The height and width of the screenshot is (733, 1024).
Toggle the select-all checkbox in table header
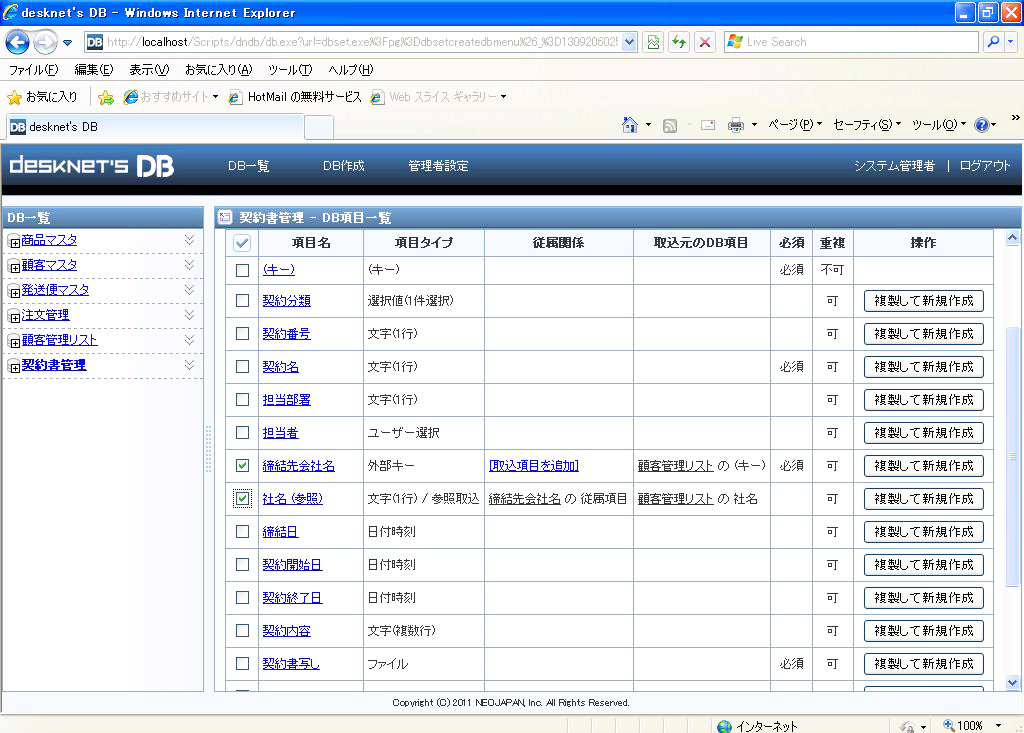(242, 243)
